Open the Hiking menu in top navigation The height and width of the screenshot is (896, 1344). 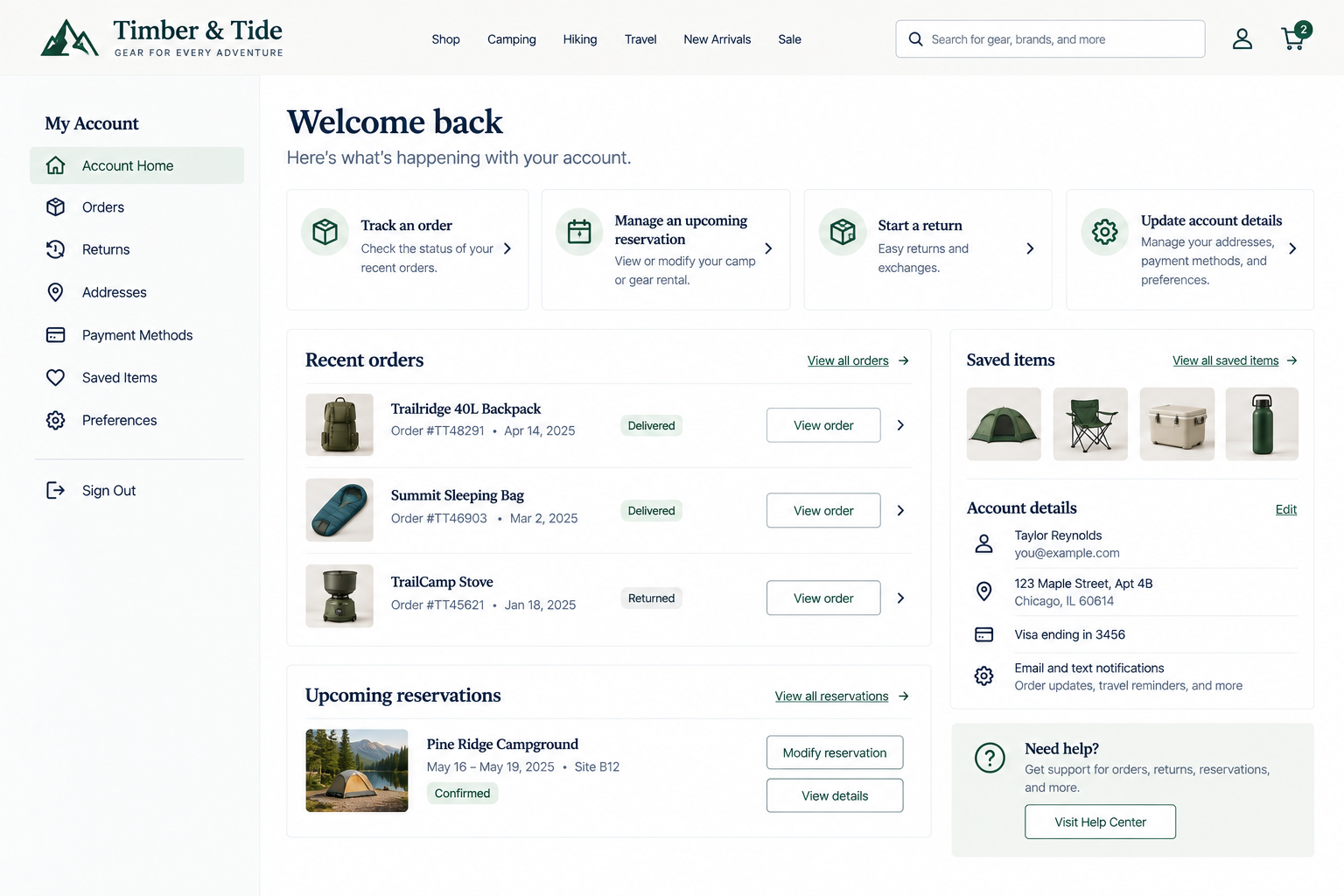[x=580, y=39]
